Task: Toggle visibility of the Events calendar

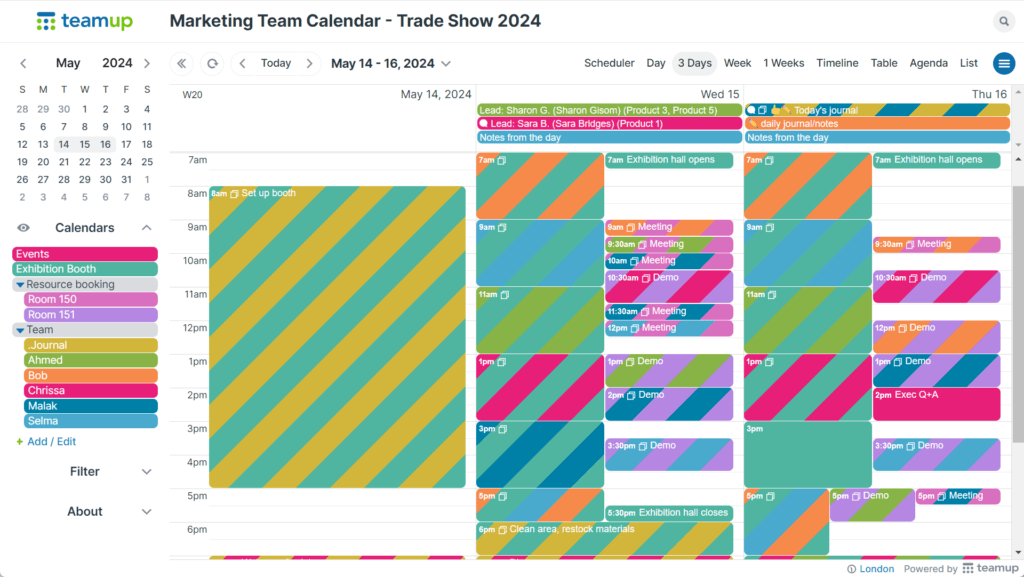Action: click(84, 253)
